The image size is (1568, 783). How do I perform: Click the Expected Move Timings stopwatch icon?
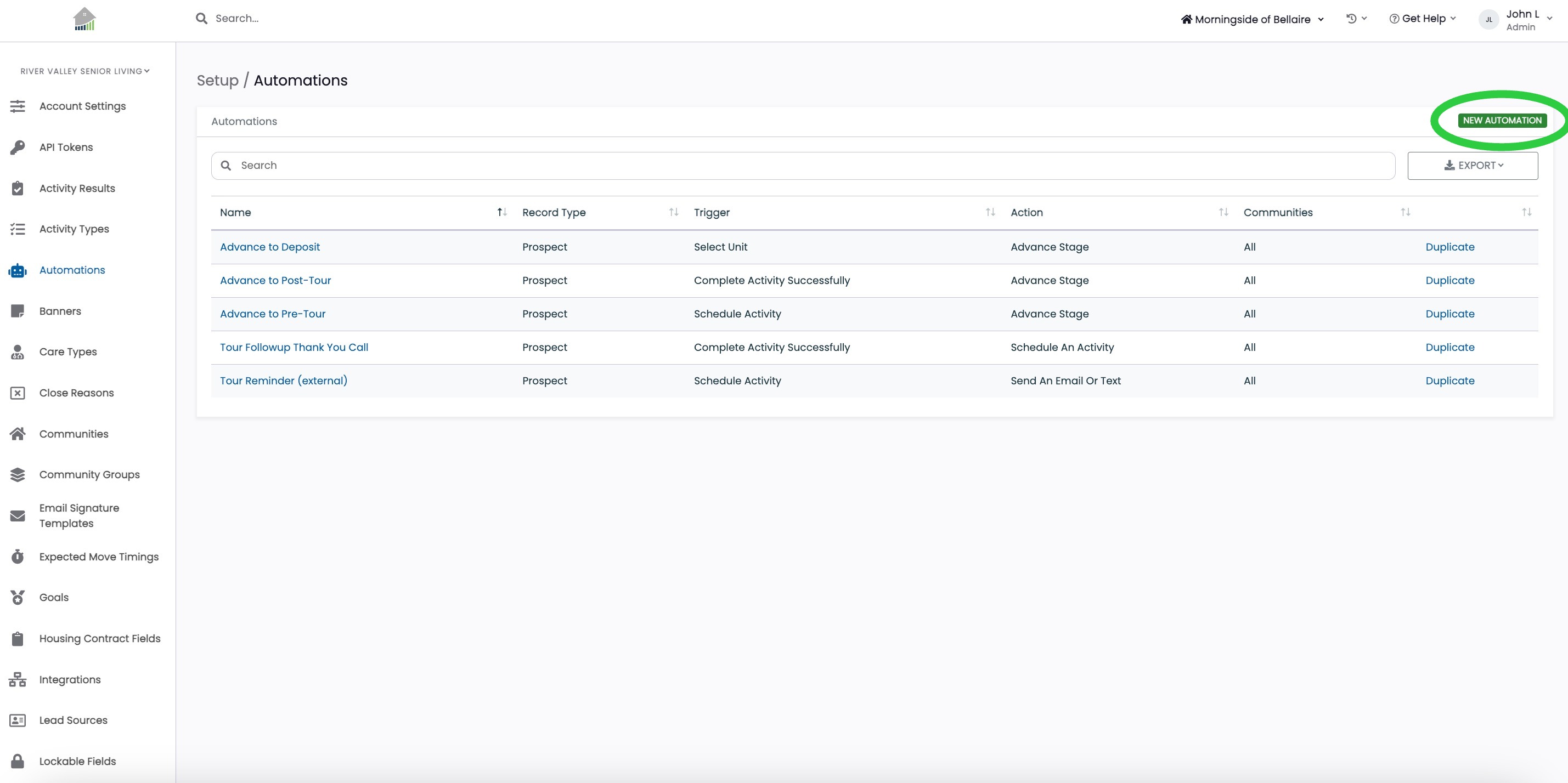click(18, 557)
